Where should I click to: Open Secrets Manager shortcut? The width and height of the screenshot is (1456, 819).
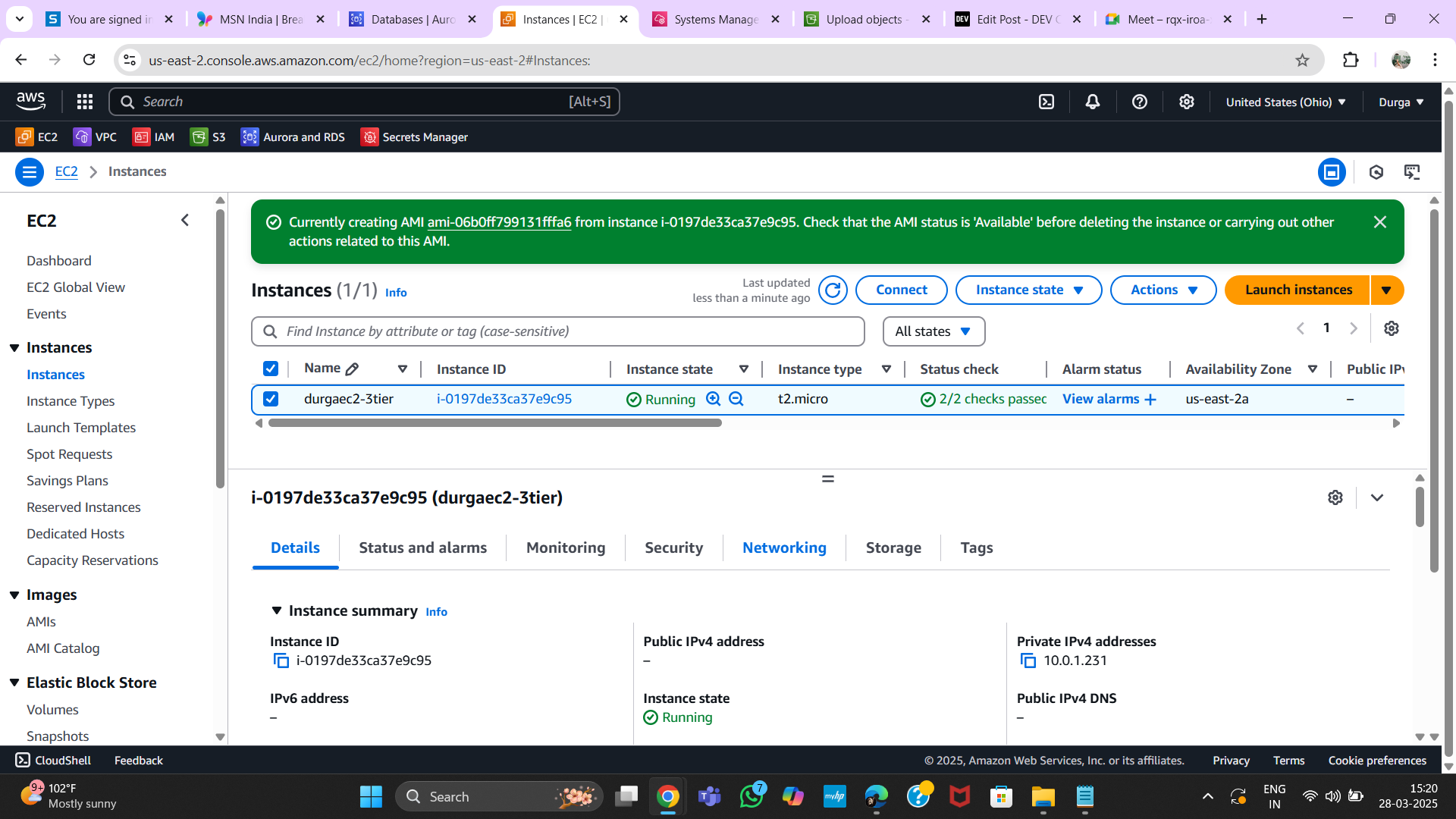[x=414, y=137]
